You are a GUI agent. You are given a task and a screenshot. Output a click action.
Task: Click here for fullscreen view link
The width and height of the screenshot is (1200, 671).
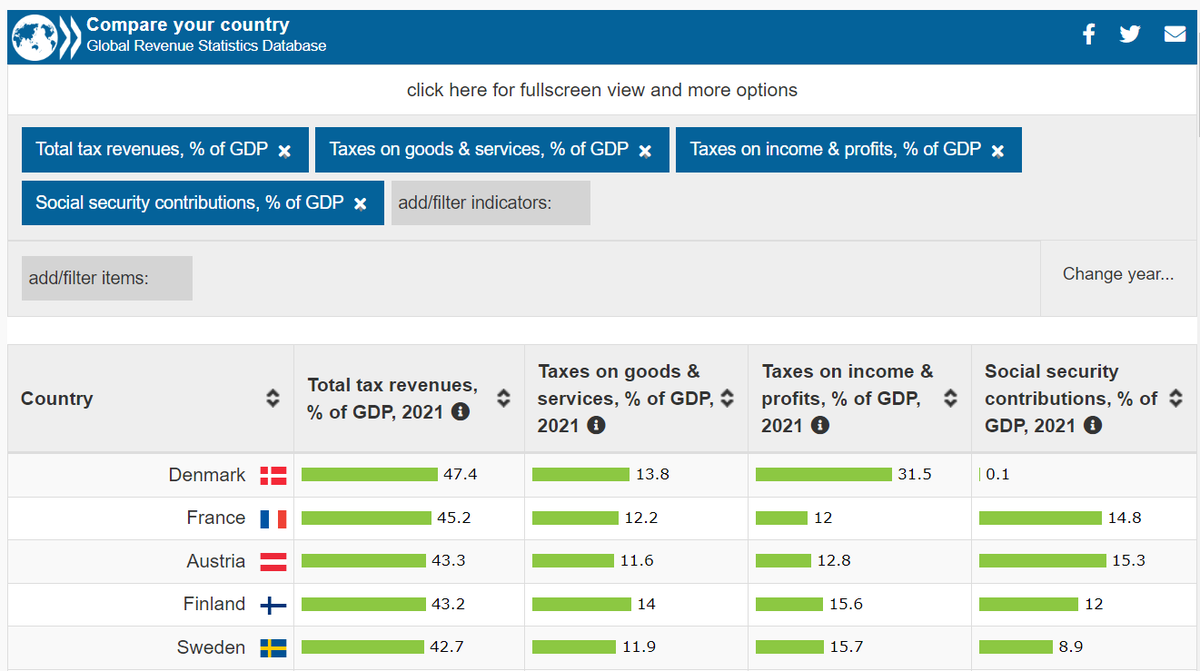(x=602, y=90)
